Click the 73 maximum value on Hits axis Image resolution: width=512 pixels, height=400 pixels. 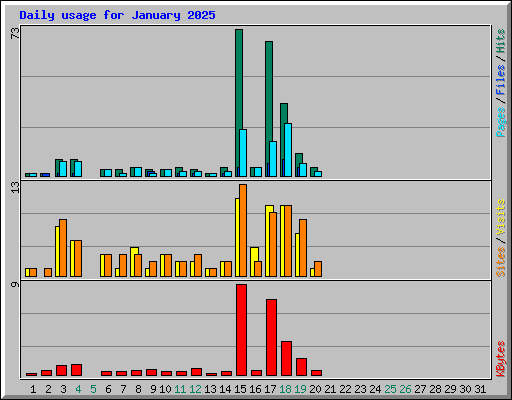[15, 33]
